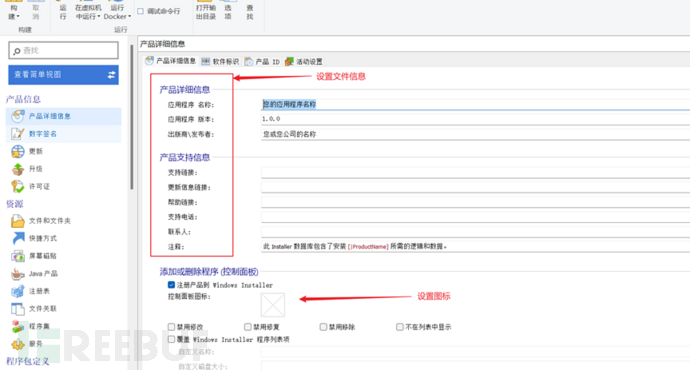690x370 pixels.
Task: Click the 产品信息 sidebar heading
Action: point(23,99)
